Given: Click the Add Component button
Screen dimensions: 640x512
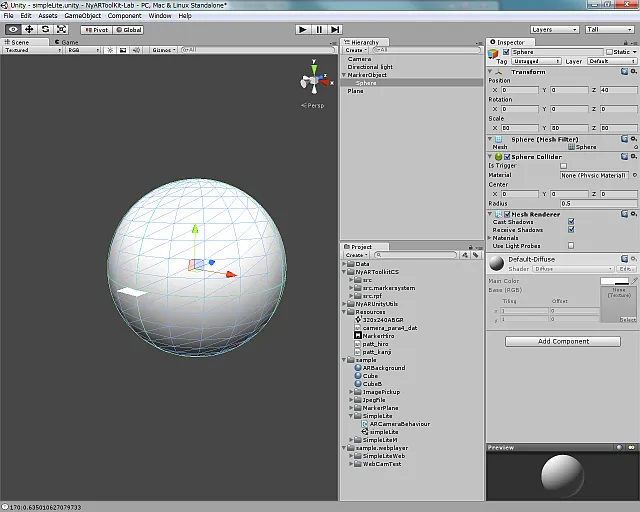Looking at the screenshot, I should [563, 341].
